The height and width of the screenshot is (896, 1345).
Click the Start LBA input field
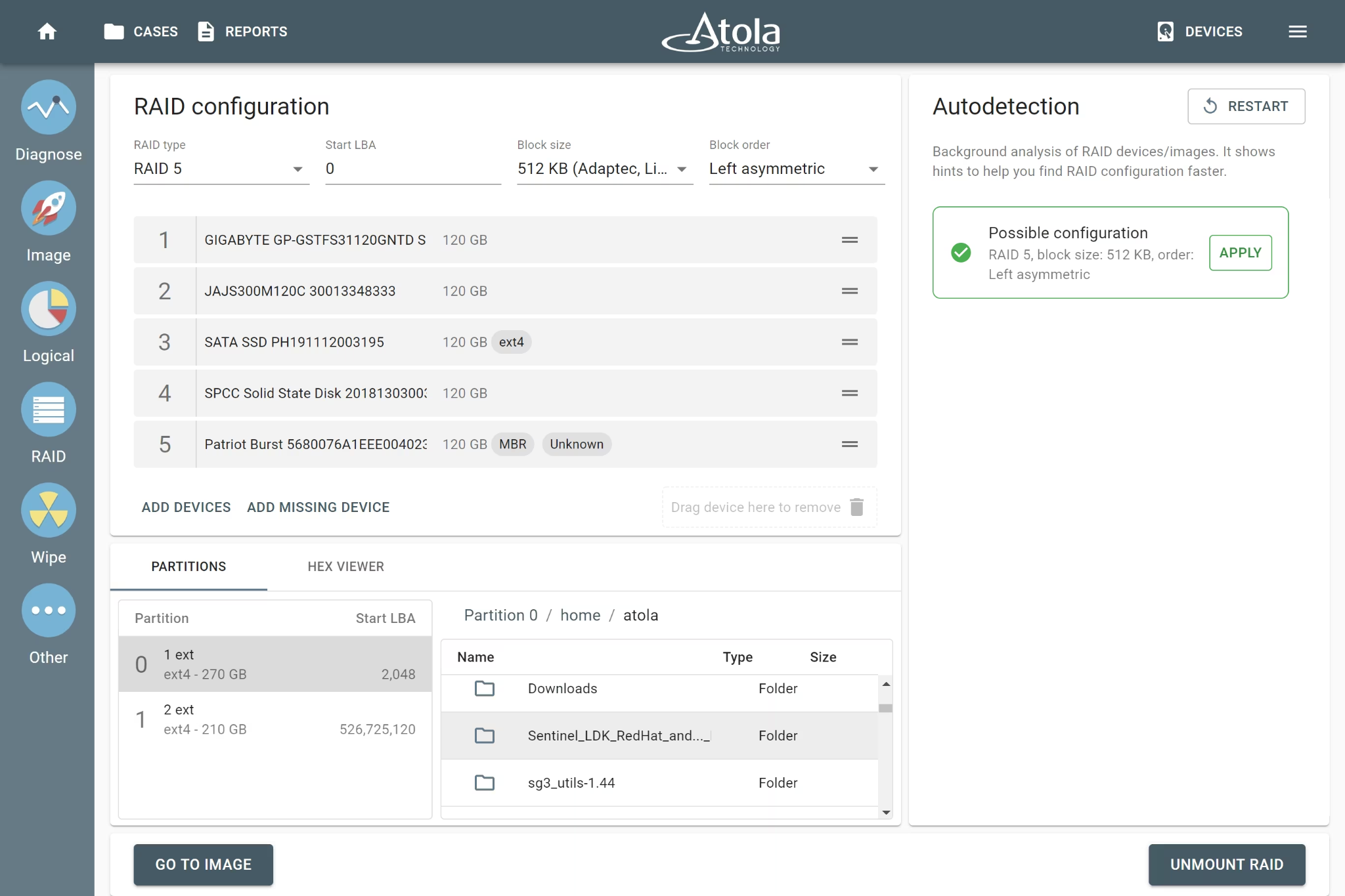pyautogui.click(x=413, y=169)
